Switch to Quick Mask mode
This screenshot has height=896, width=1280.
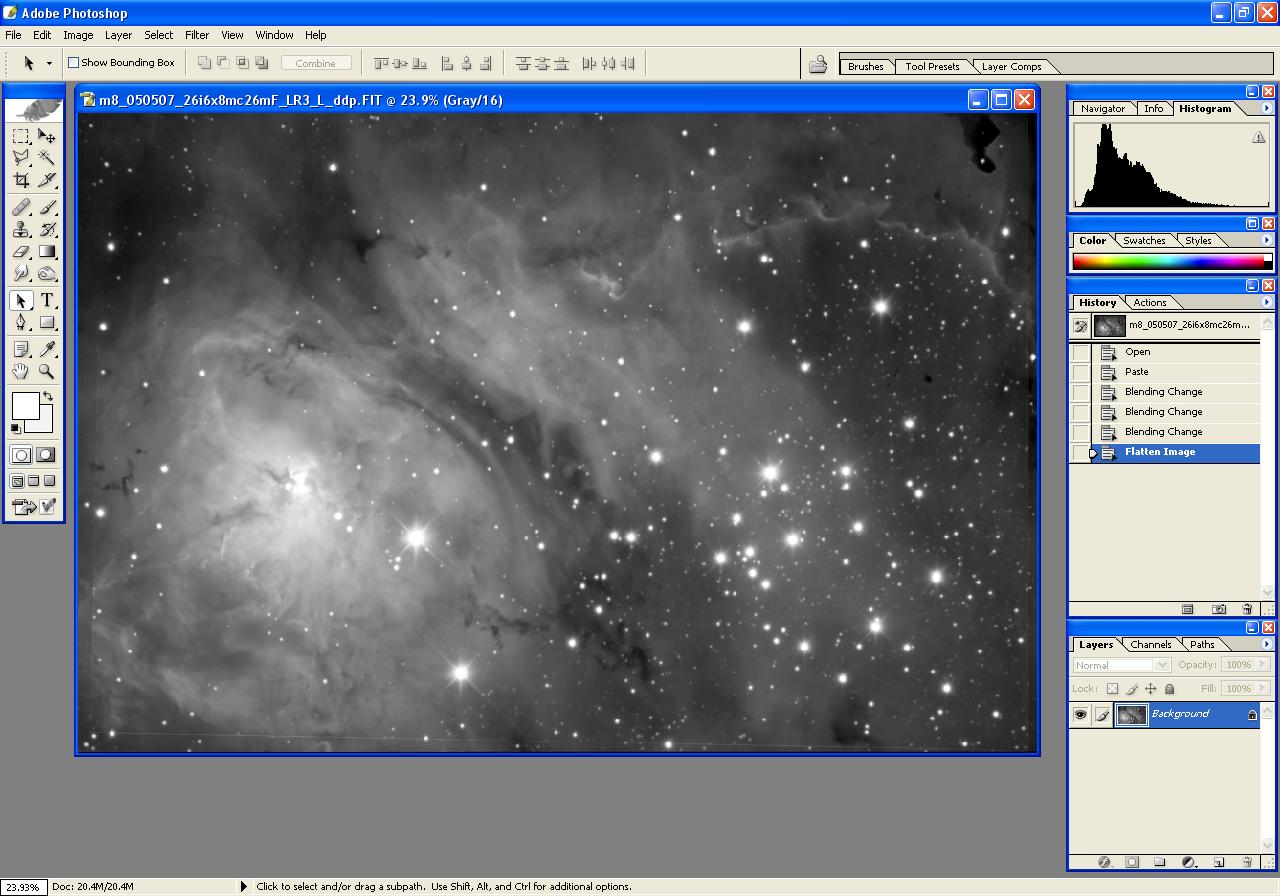pos(46,455)
